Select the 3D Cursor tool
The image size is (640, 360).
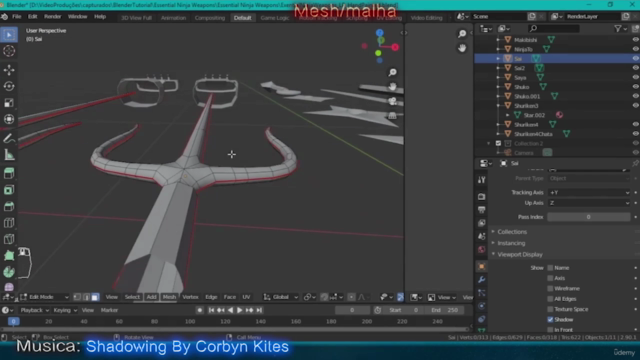tap(9, 51)
